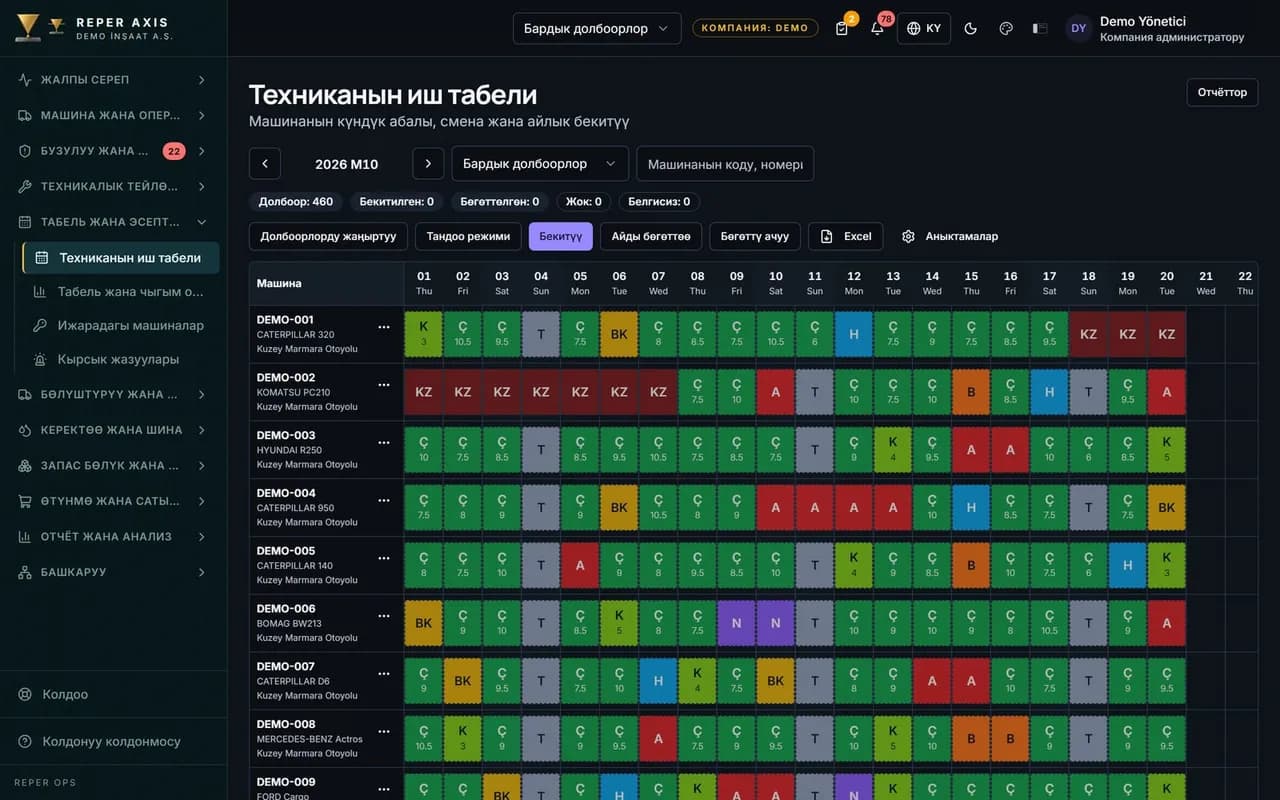Open the DY user avatar menu
1280x800 pixels.
[1078, 28]
